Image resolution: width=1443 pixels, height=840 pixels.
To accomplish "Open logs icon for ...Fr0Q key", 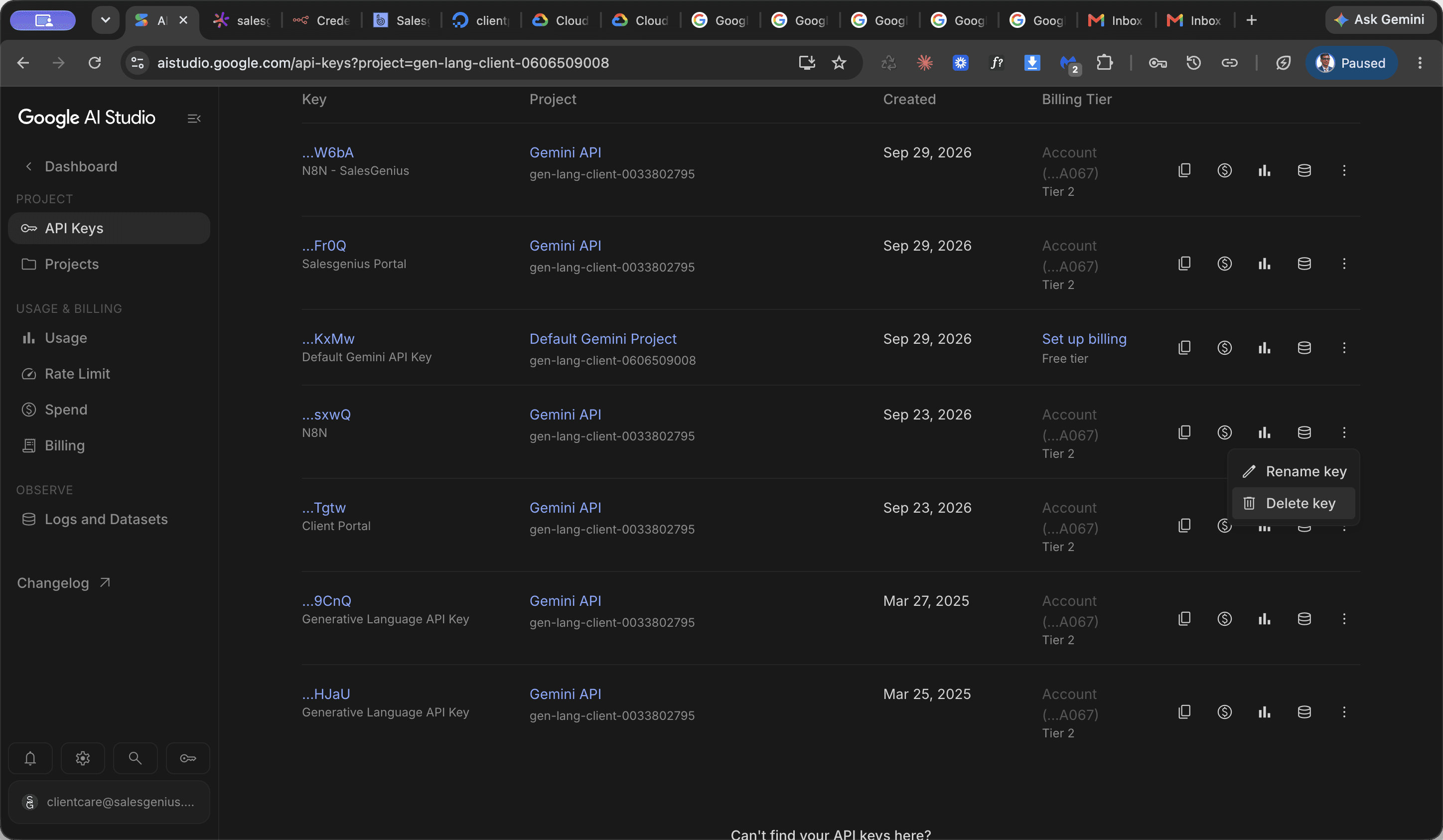I will click(x=1304, y=264).
